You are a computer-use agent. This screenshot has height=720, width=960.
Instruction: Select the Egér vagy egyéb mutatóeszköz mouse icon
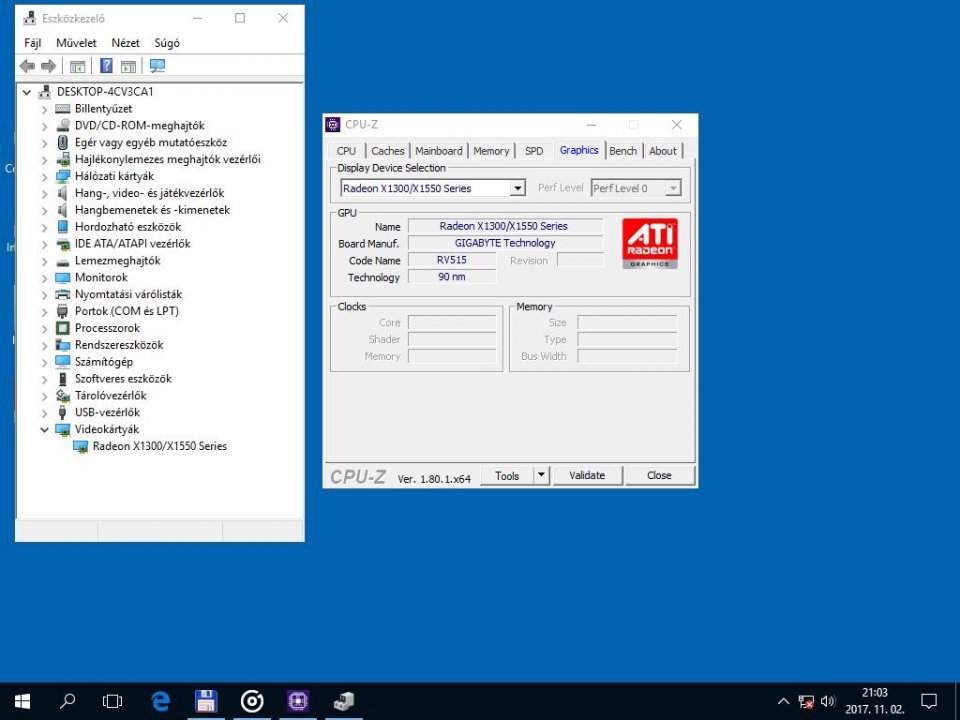[x=62, y=143]
